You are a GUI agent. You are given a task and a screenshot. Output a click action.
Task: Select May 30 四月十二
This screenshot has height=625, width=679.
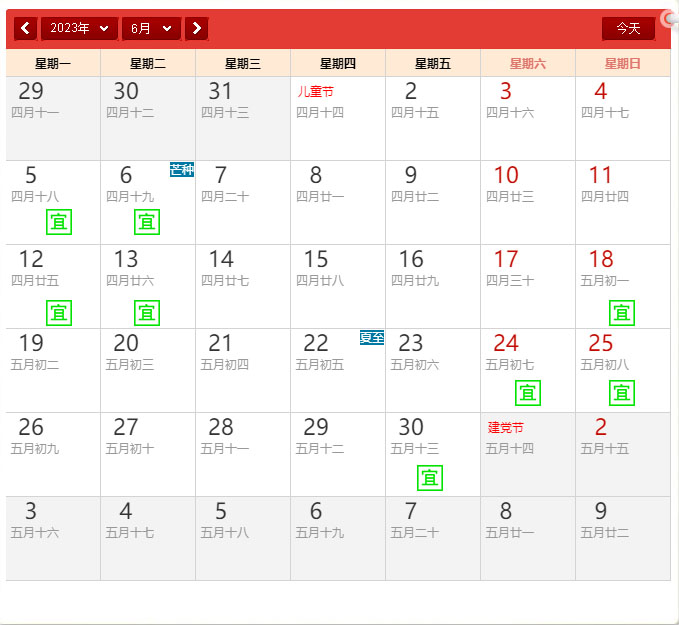pos(148,119)
